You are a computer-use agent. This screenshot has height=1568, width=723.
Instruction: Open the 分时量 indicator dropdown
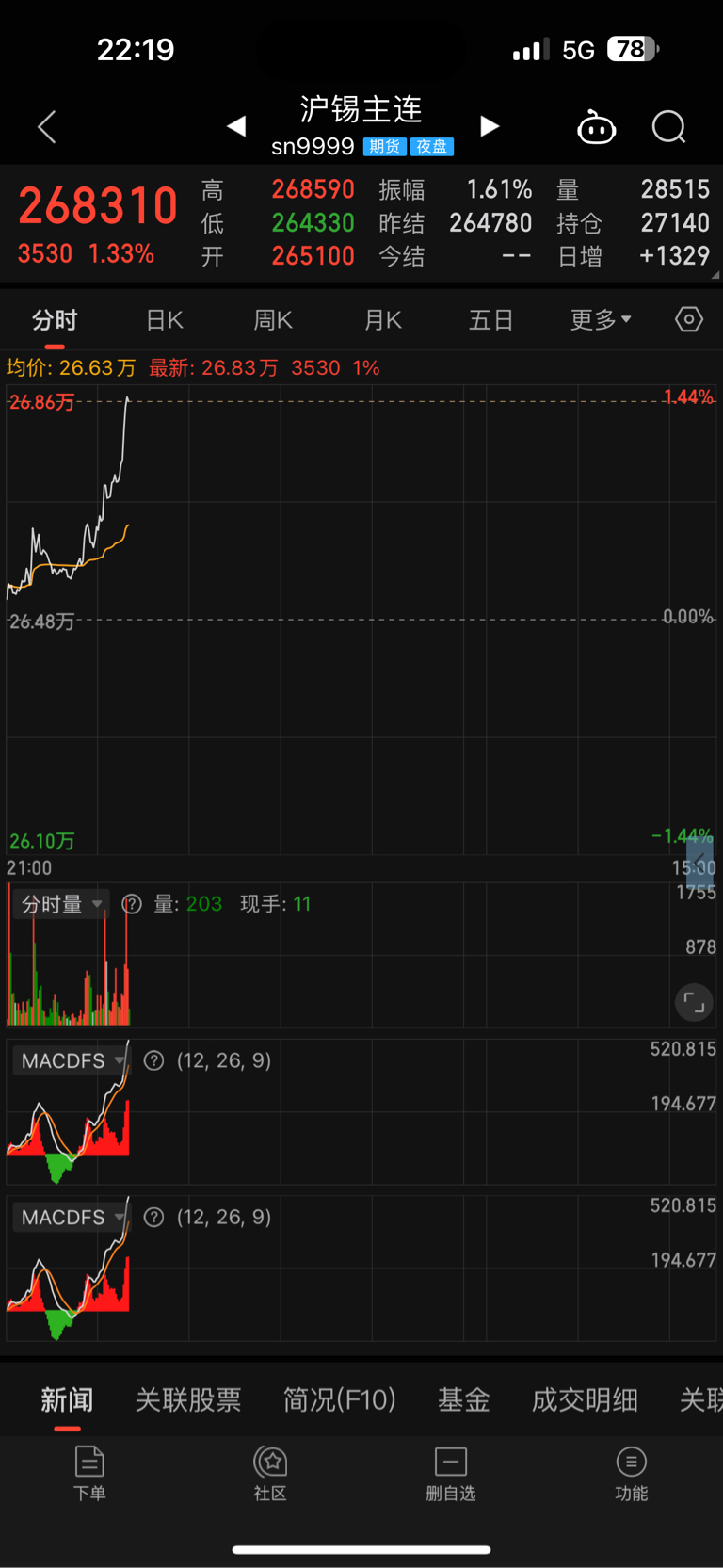(x=61, y=904)
